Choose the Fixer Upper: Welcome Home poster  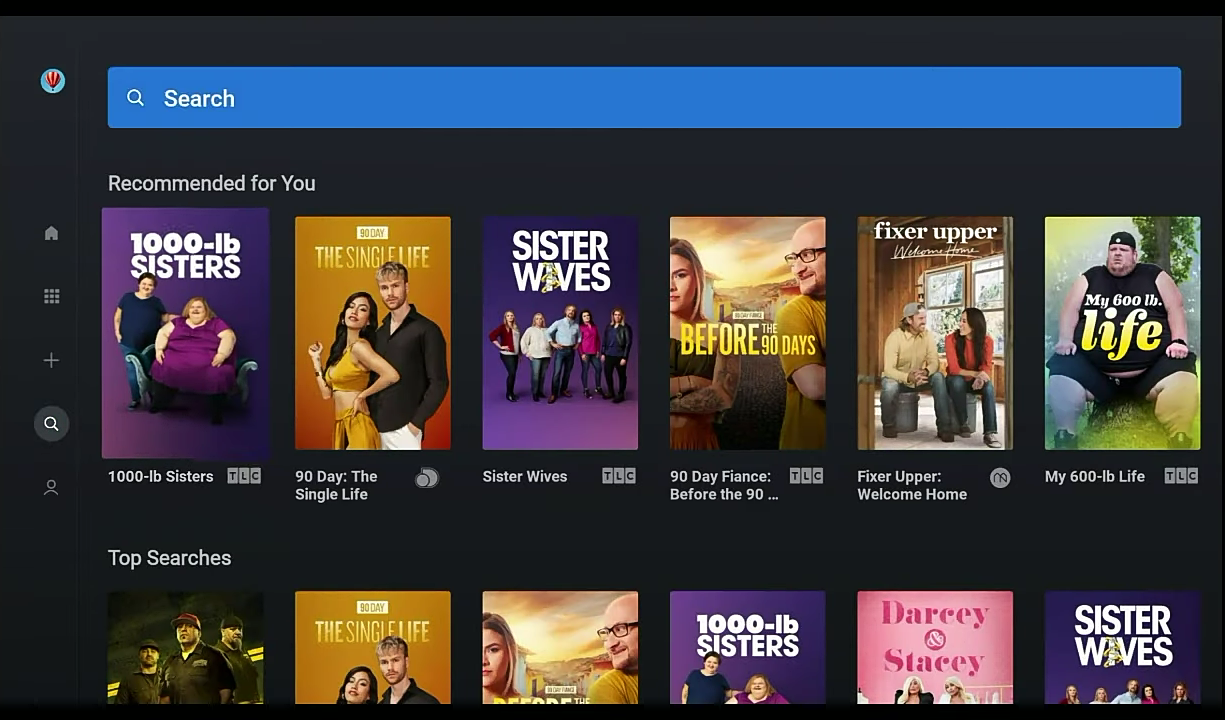pos(935,333)
